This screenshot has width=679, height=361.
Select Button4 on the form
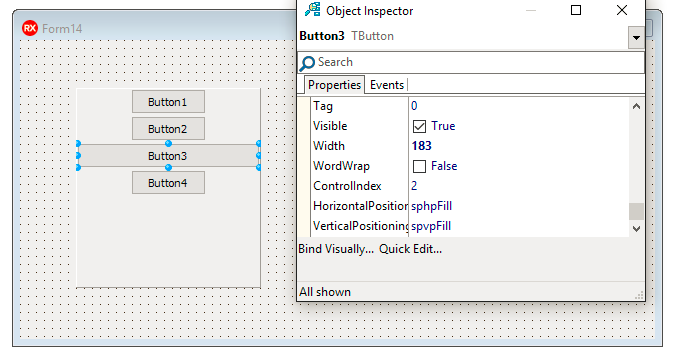point(168,183)
